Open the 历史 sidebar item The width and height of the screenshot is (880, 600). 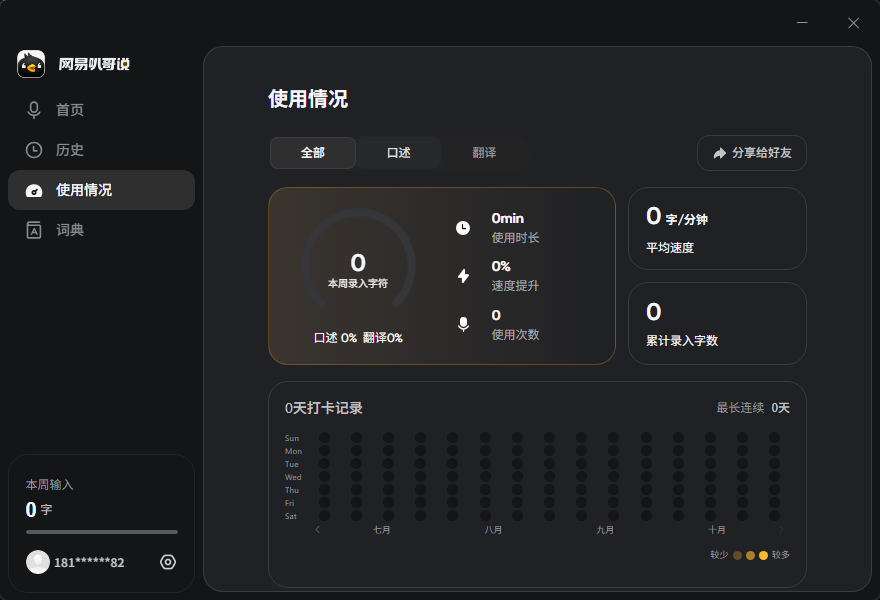pos(102,150)
